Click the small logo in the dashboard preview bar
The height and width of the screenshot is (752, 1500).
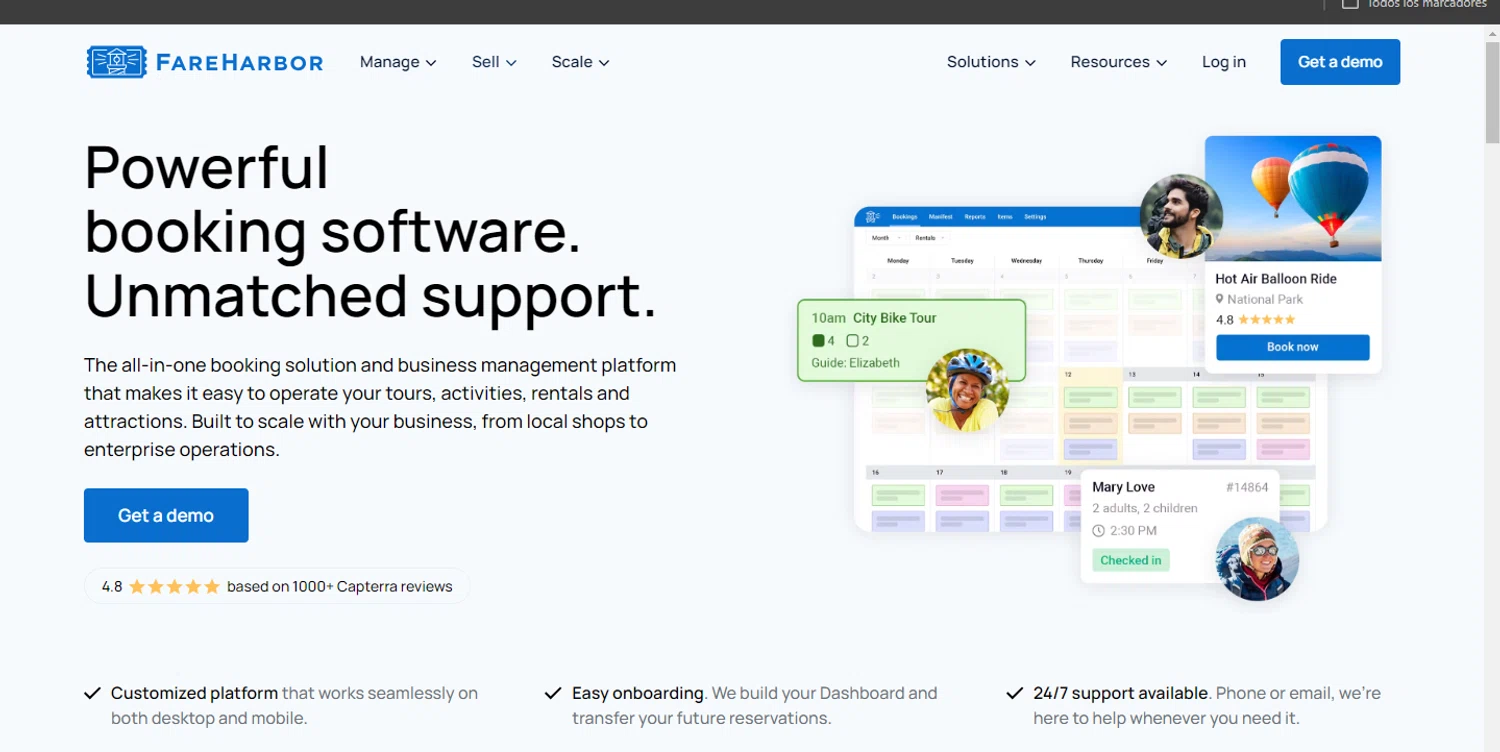click(x=873, y=216)
